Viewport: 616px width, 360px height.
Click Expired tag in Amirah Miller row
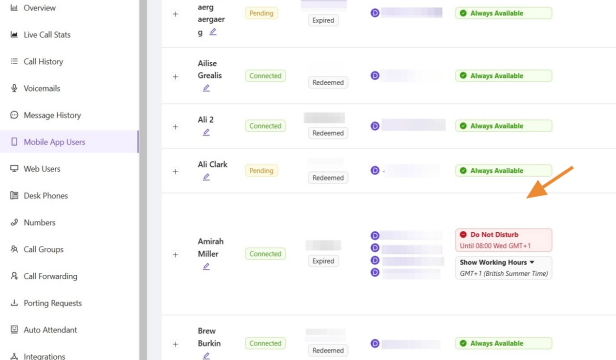coord(323,261)
